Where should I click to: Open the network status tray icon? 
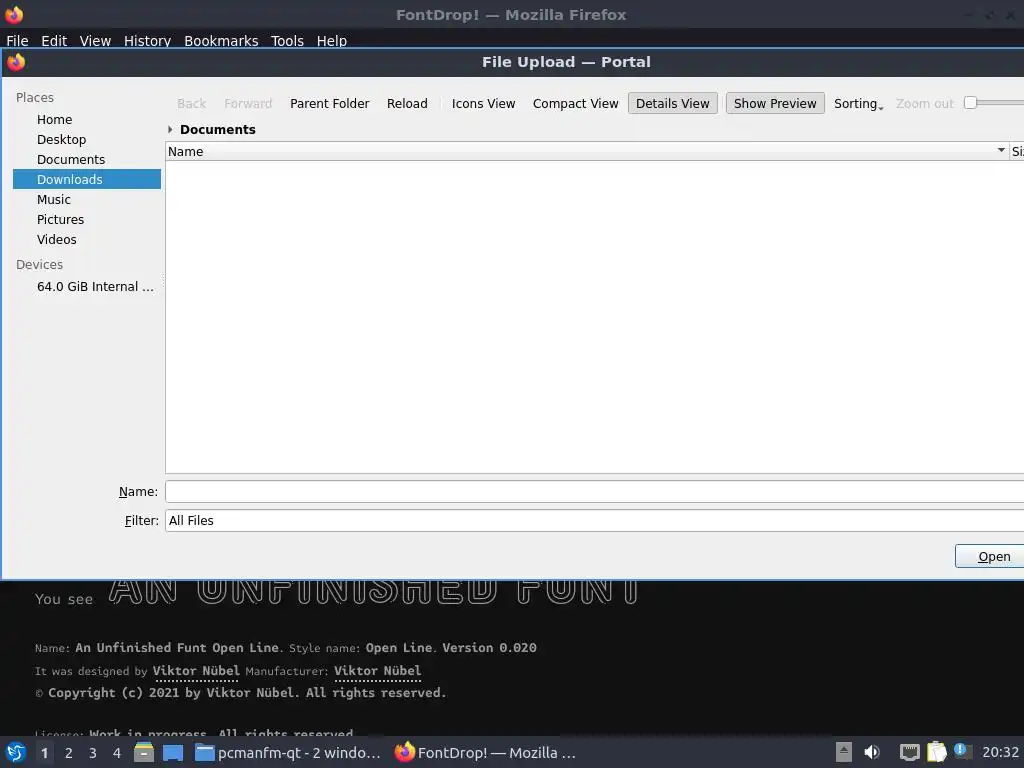909,752
